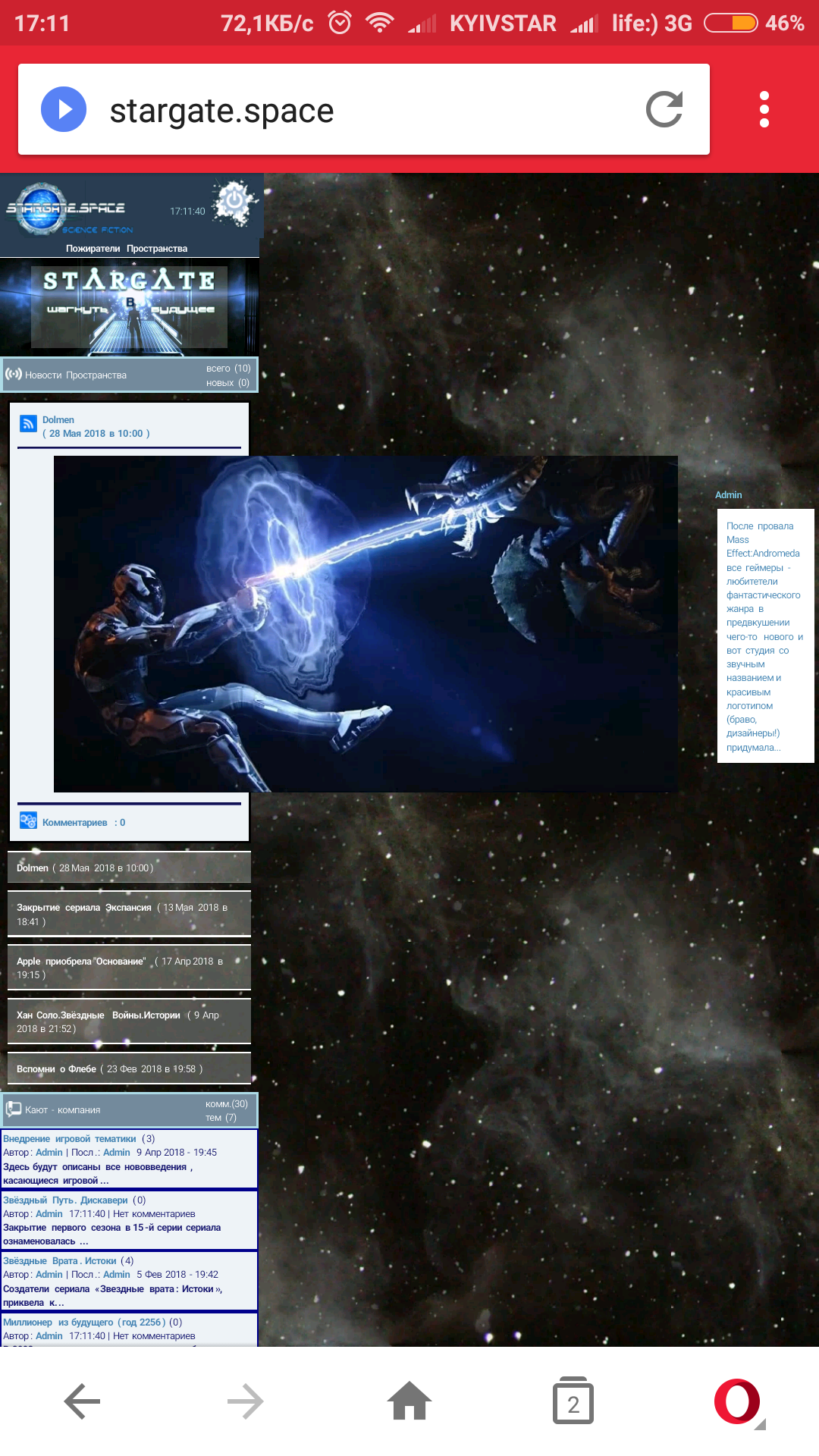This screenshot has width=819, height=1456.
Task: Expand the Кают-компания forum section header
Action: click(x=129, y=1110)
